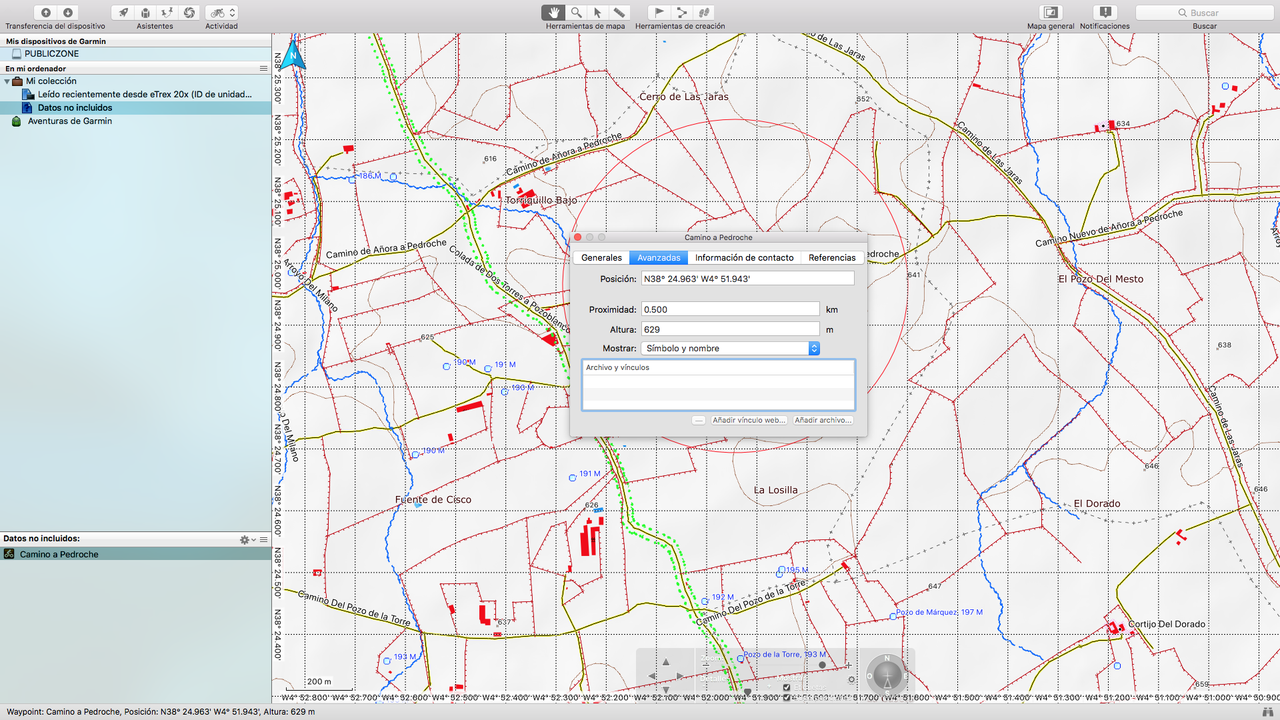
Task: Click Añadir vínculo web button
Action: pyautogui.click(x=749, y=420)
